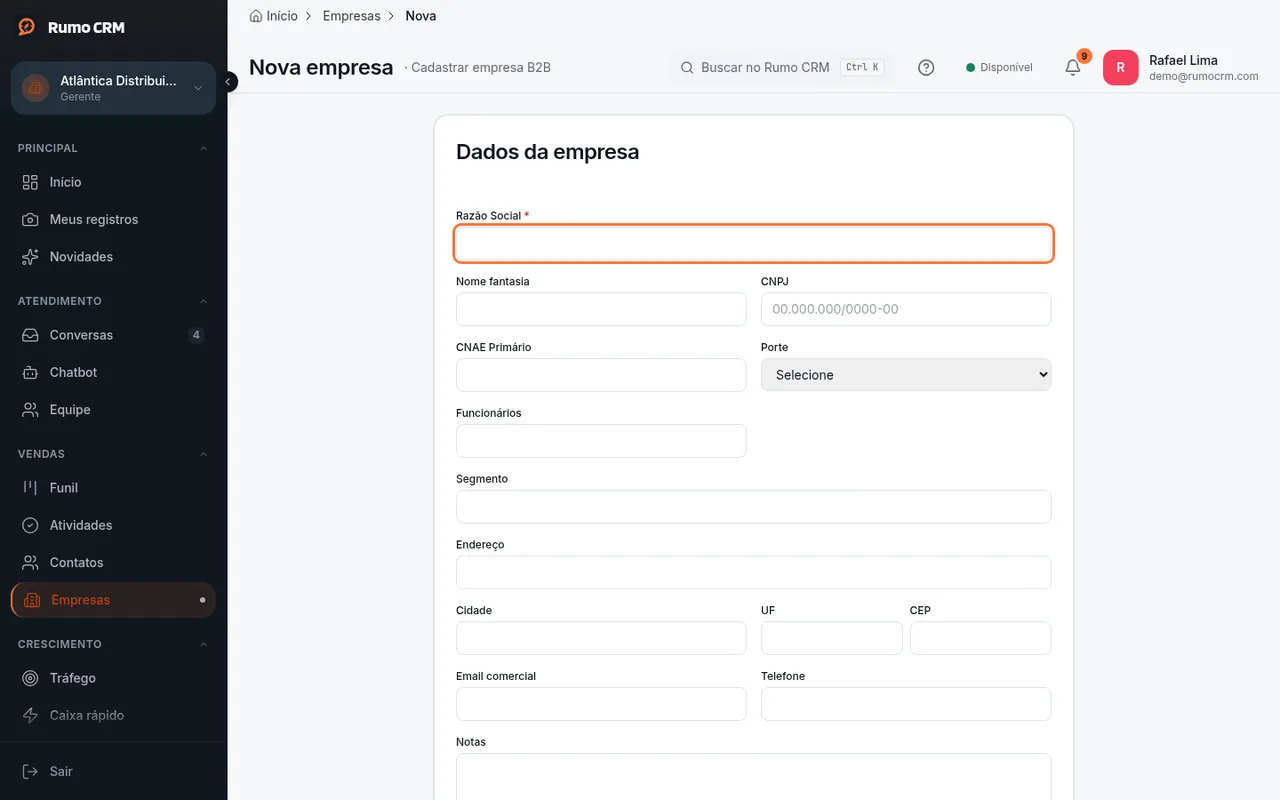Click the Chatbot robot icon

tap(31, 372)
